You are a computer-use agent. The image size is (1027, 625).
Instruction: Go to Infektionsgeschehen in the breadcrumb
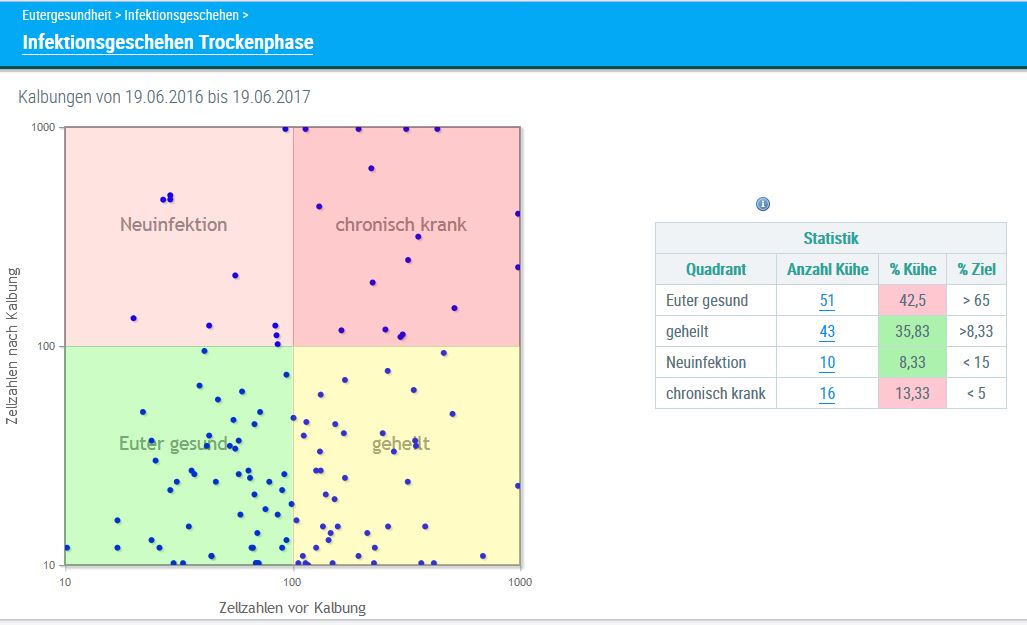tap(182, 16)
